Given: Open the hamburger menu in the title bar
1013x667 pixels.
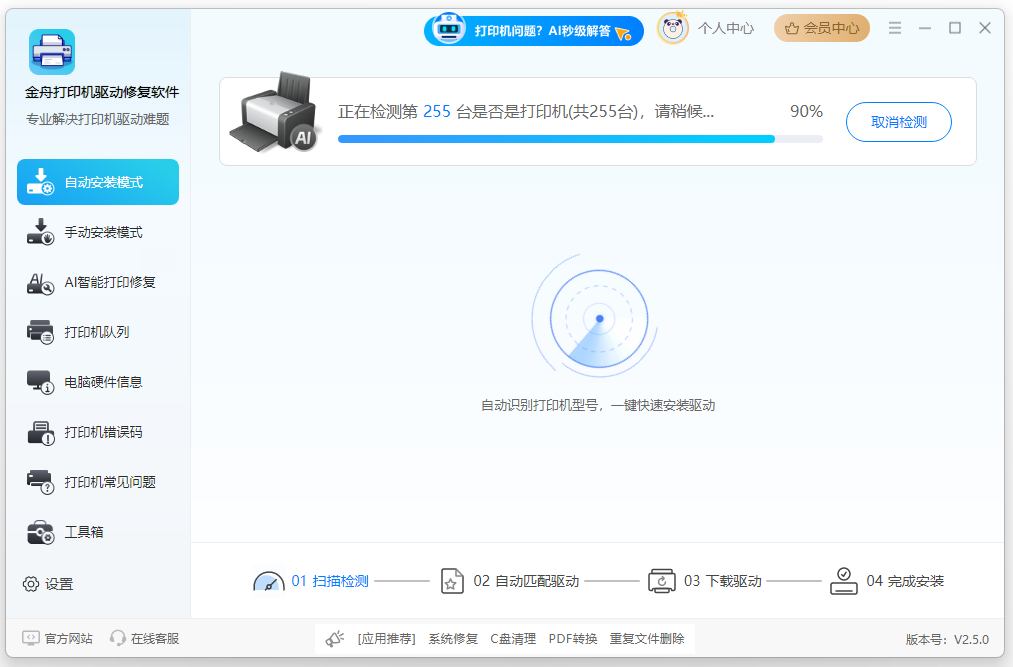Looking at the screenshot, I should (x=895, y=28).
